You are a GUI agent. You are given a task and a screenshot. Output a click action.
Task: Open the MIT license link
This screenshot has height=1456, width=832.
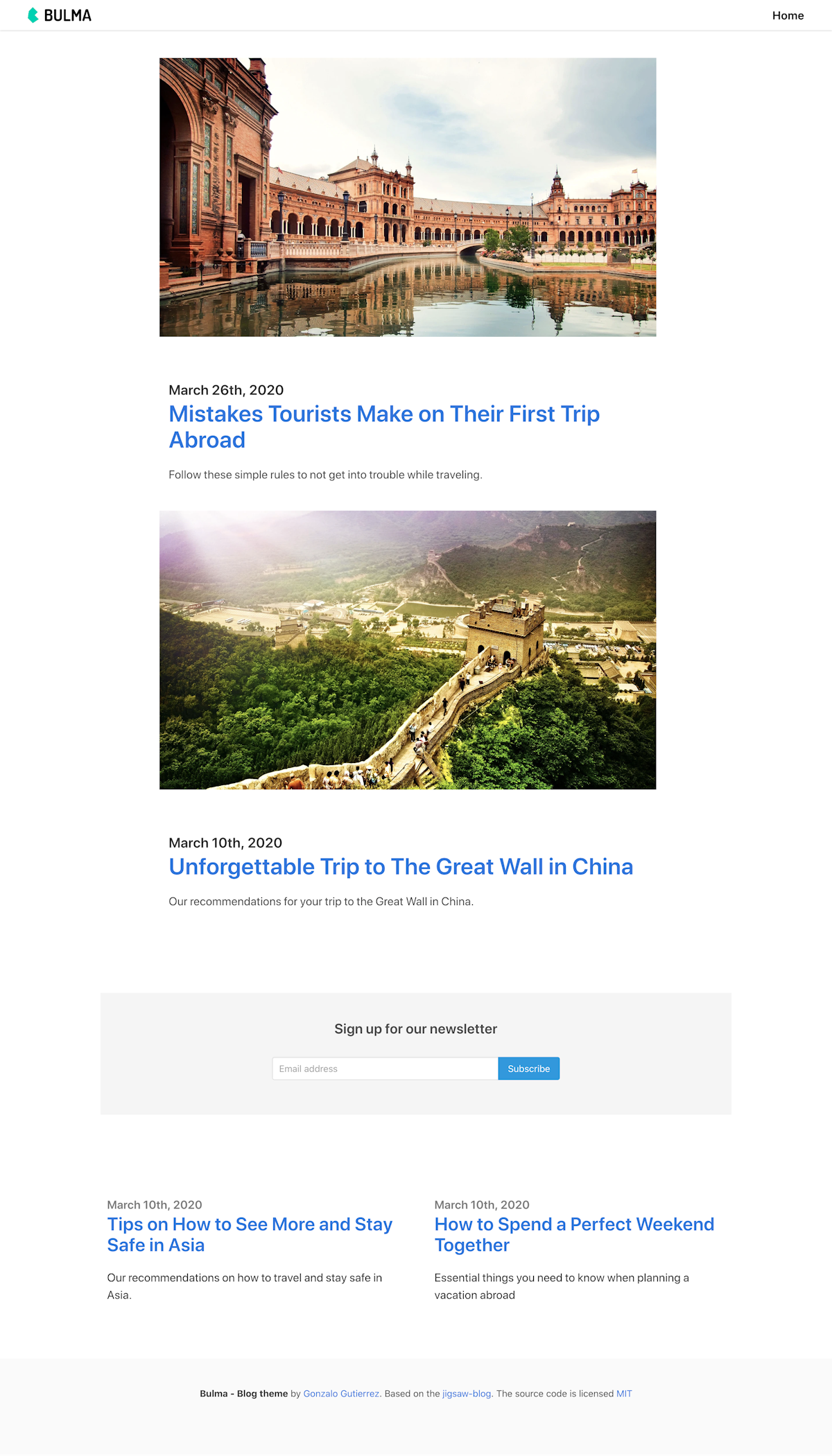click(624, 1394)
